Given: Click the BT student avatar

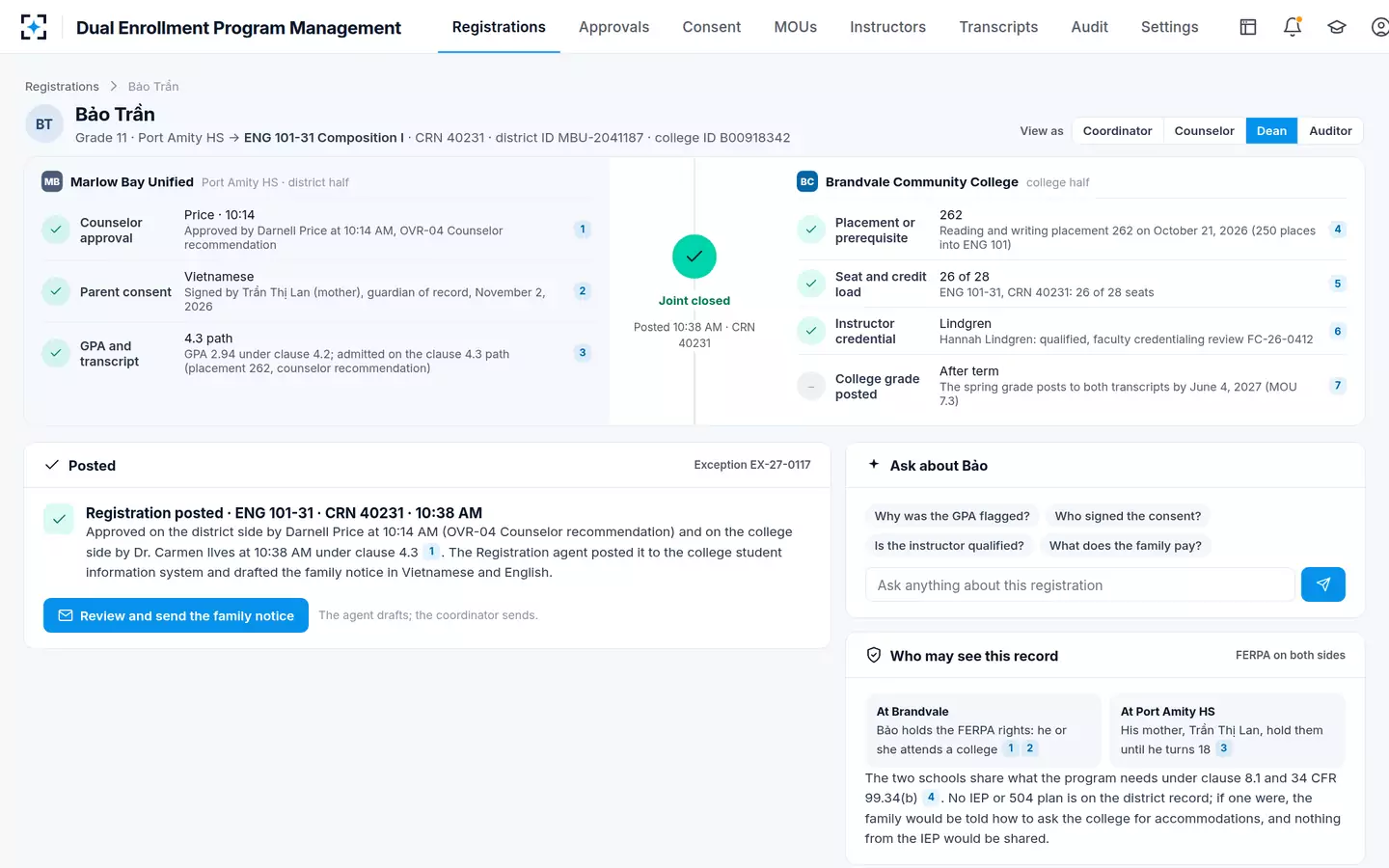Looking at the screenshot, I should tap(44, 124).
